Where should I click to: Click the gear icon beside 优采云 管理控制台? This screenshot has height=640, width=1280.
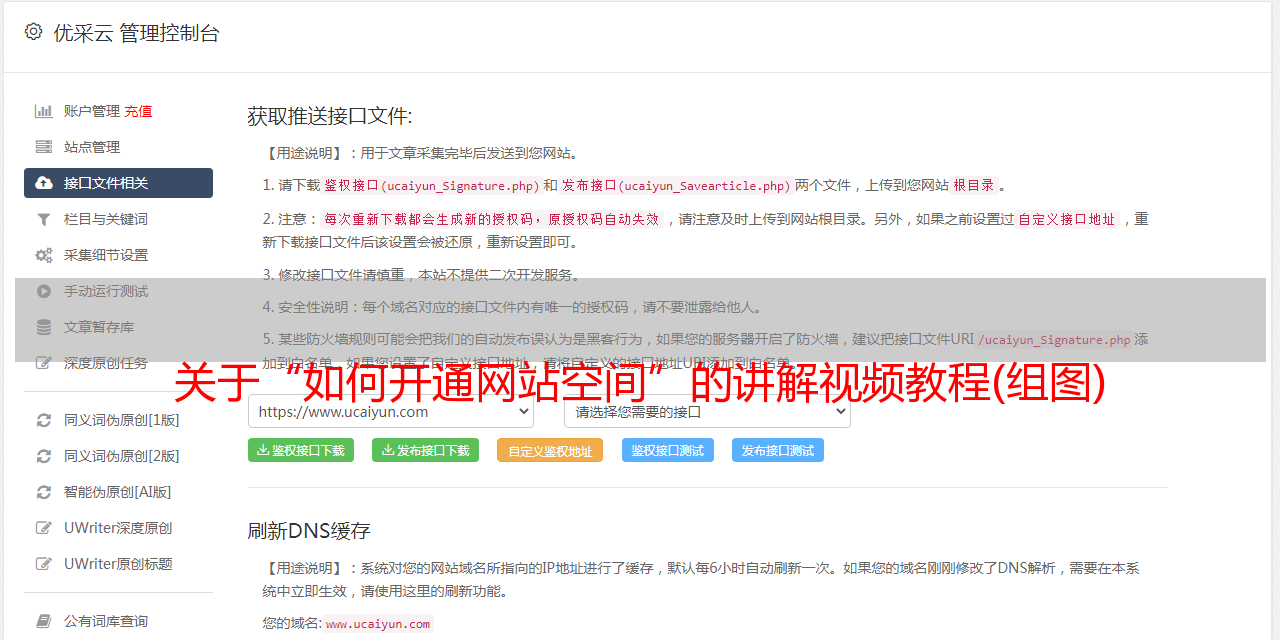[34, 32]
